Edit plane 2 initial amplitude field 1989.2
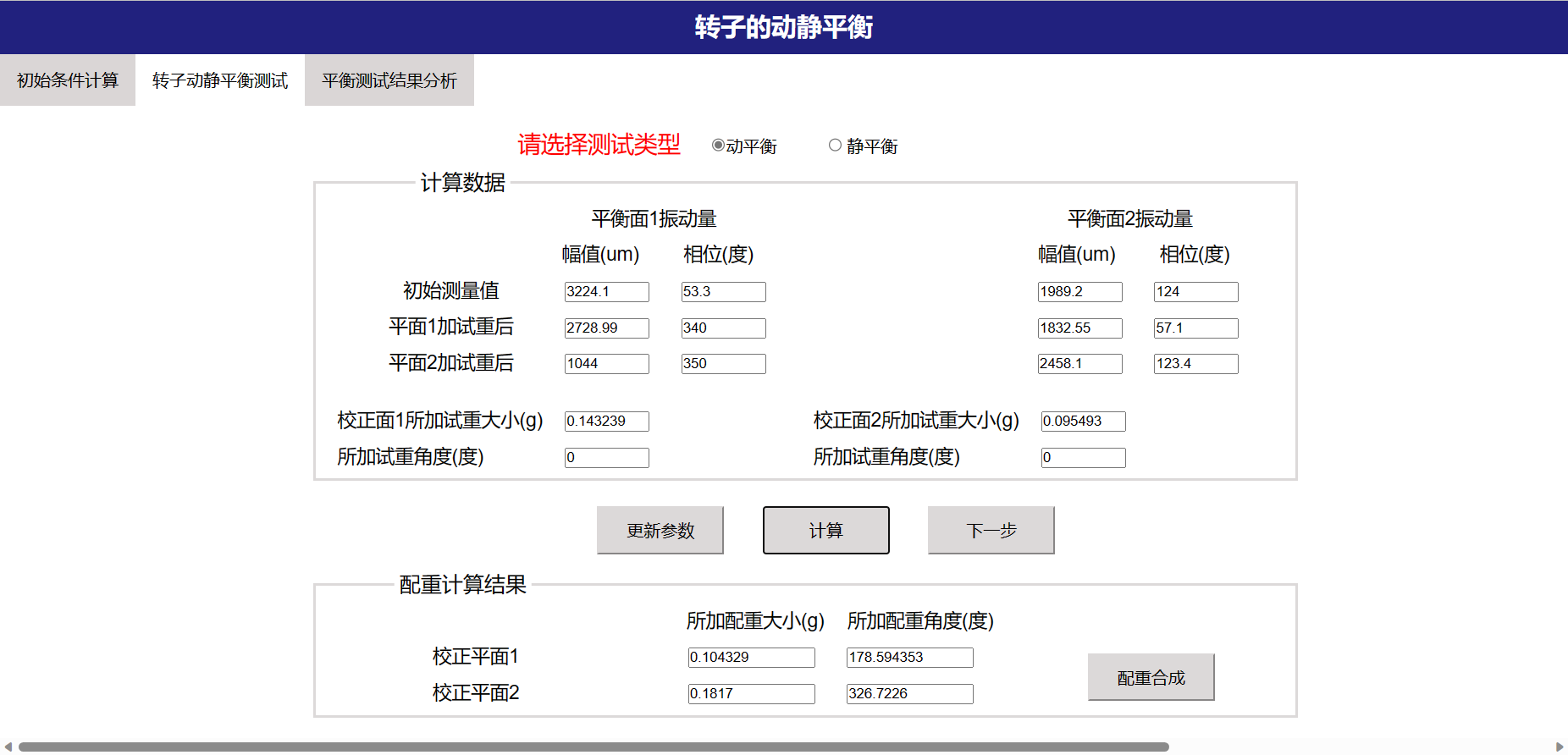Image resolution: width=1568 pixels, height=755 pixels. coord(1079,292)
